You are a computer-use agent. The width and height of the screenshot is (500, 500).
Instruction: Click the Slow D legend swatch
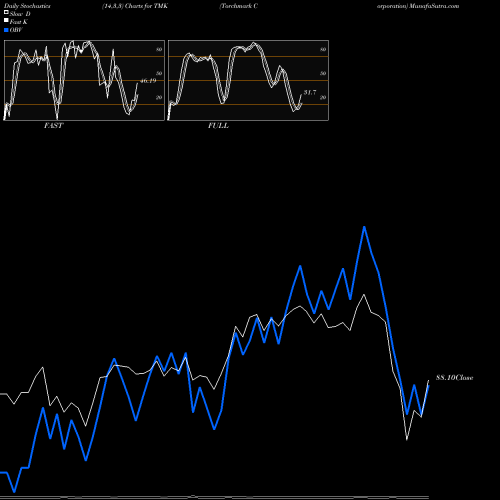[6, 13]
